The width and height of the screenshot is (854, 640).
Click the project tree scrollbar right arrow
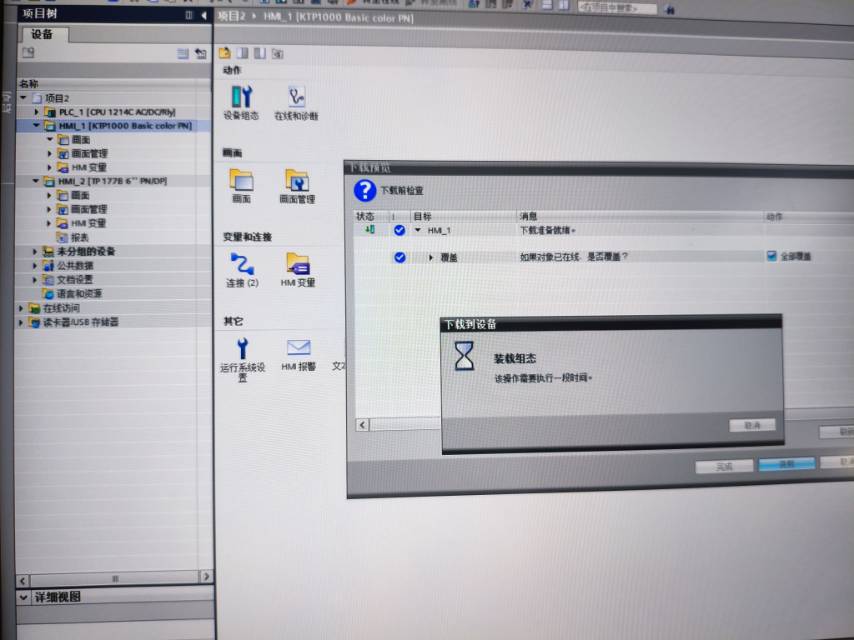(x=206, y=576)
